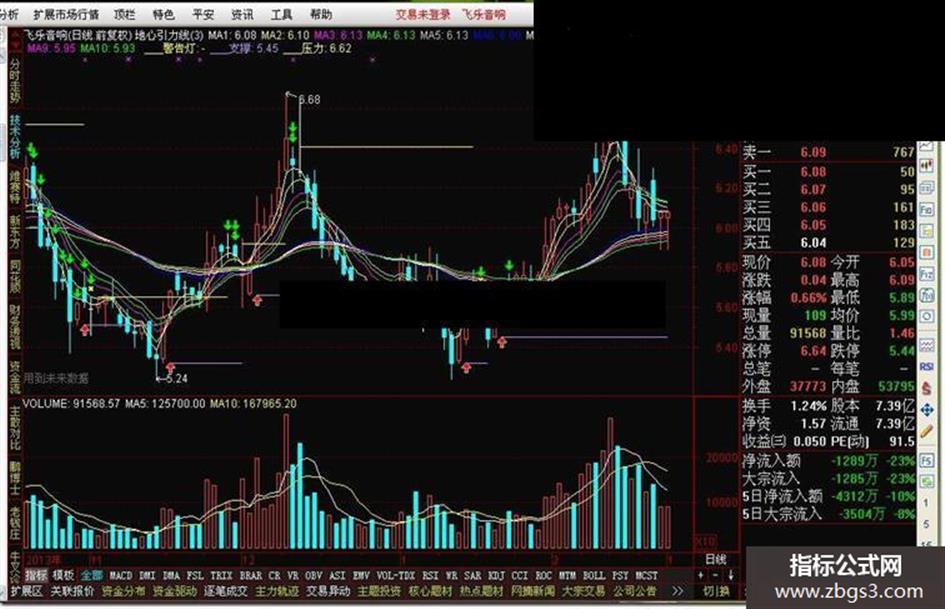Click the RSI icon in right toolbar
Image resolution: width=945 pixels, height=609 pixels.
(x=927, y=367)
